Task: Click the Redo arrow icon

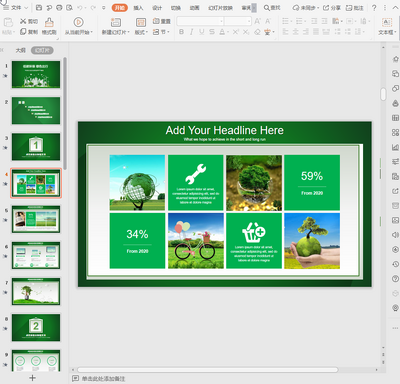Action: pos(93,7)
